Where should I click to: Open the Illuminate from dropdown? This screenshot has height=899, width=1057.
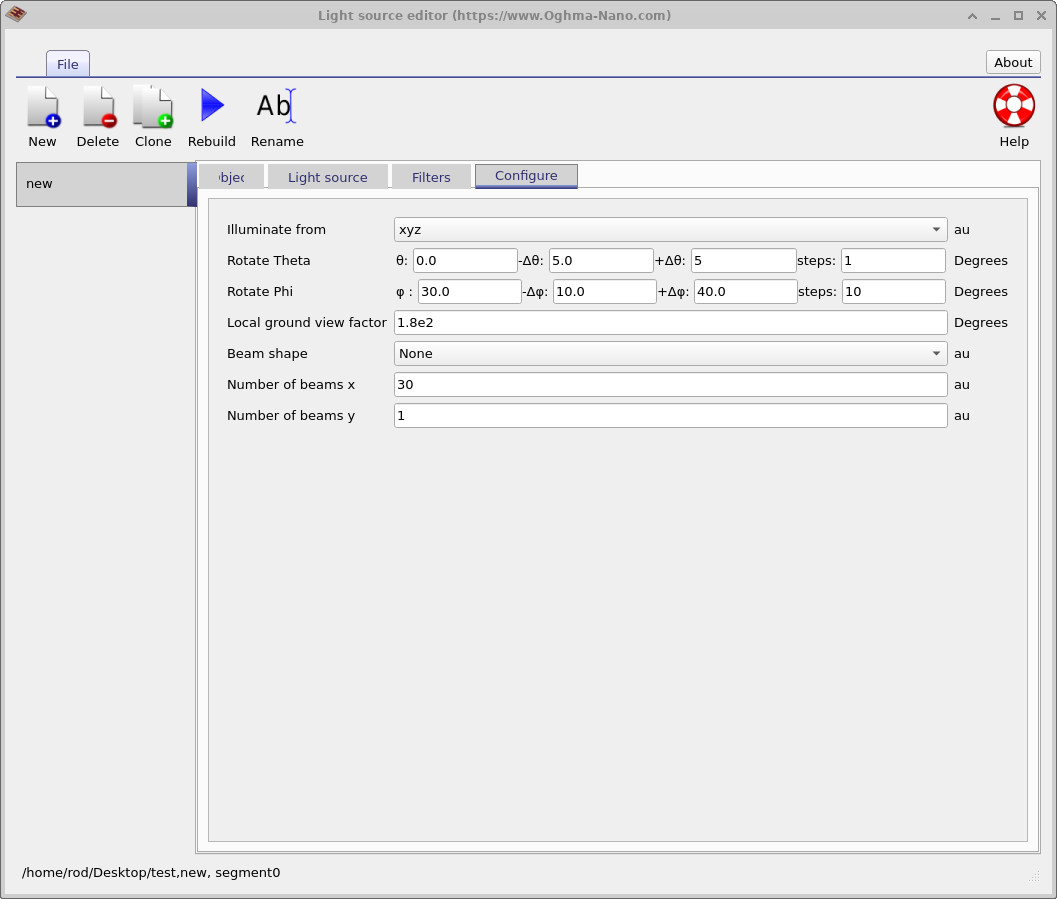pyautogui.click(x=669, y=229)
